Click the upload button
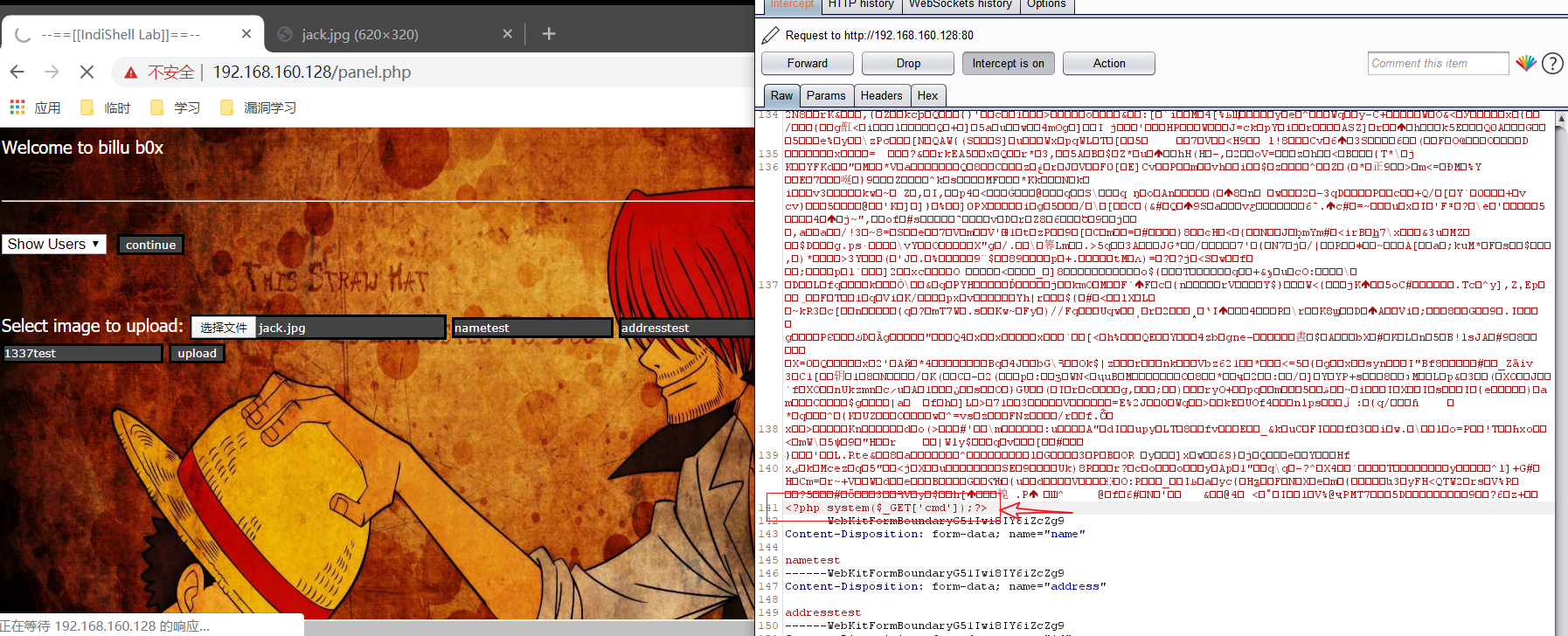The image size is (1568, 636). pyautogui.click(x=197, y=353)
